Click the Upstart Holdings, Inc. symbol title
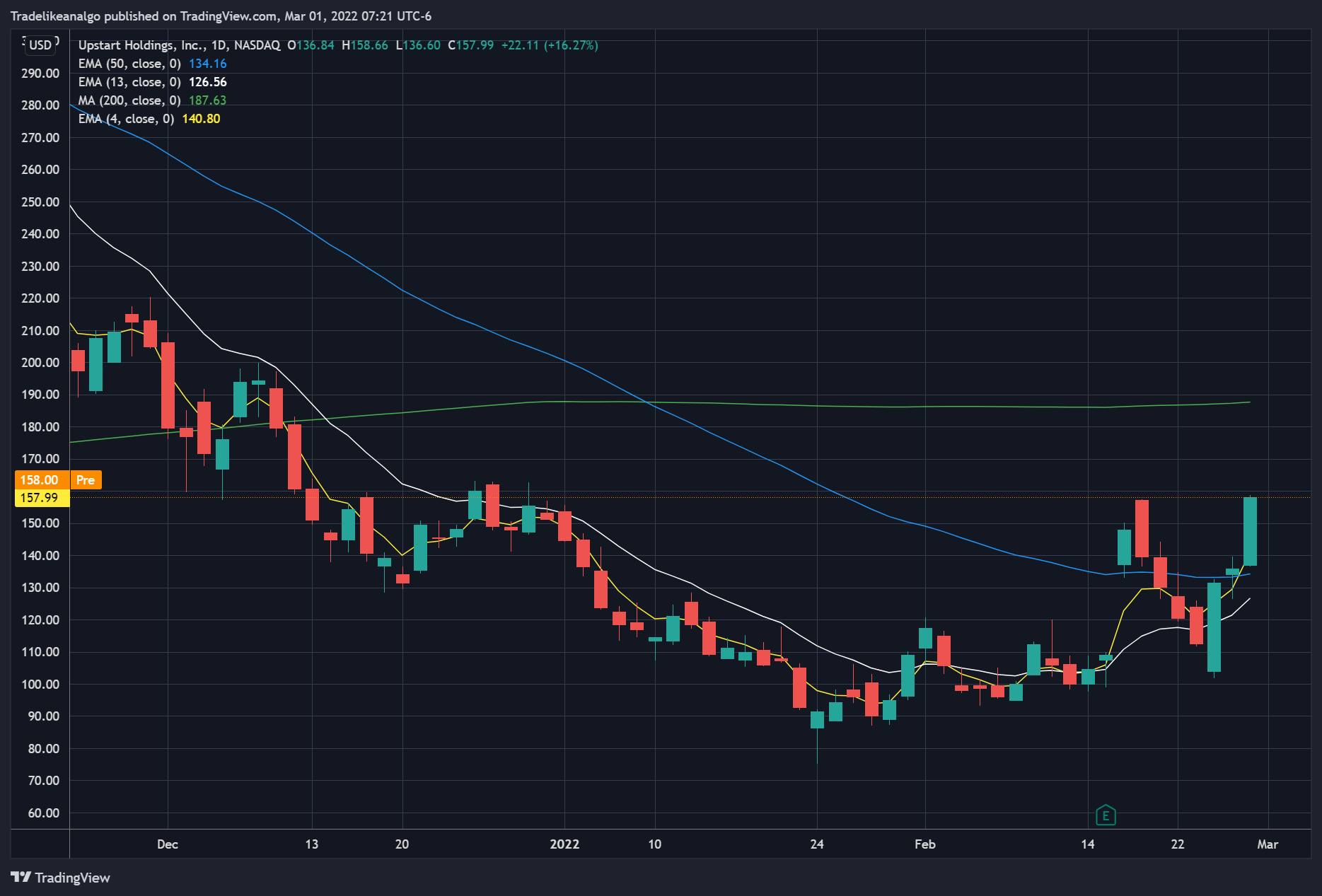The width and height of the screenshot is (1322, 896). [x=142, y=45]
